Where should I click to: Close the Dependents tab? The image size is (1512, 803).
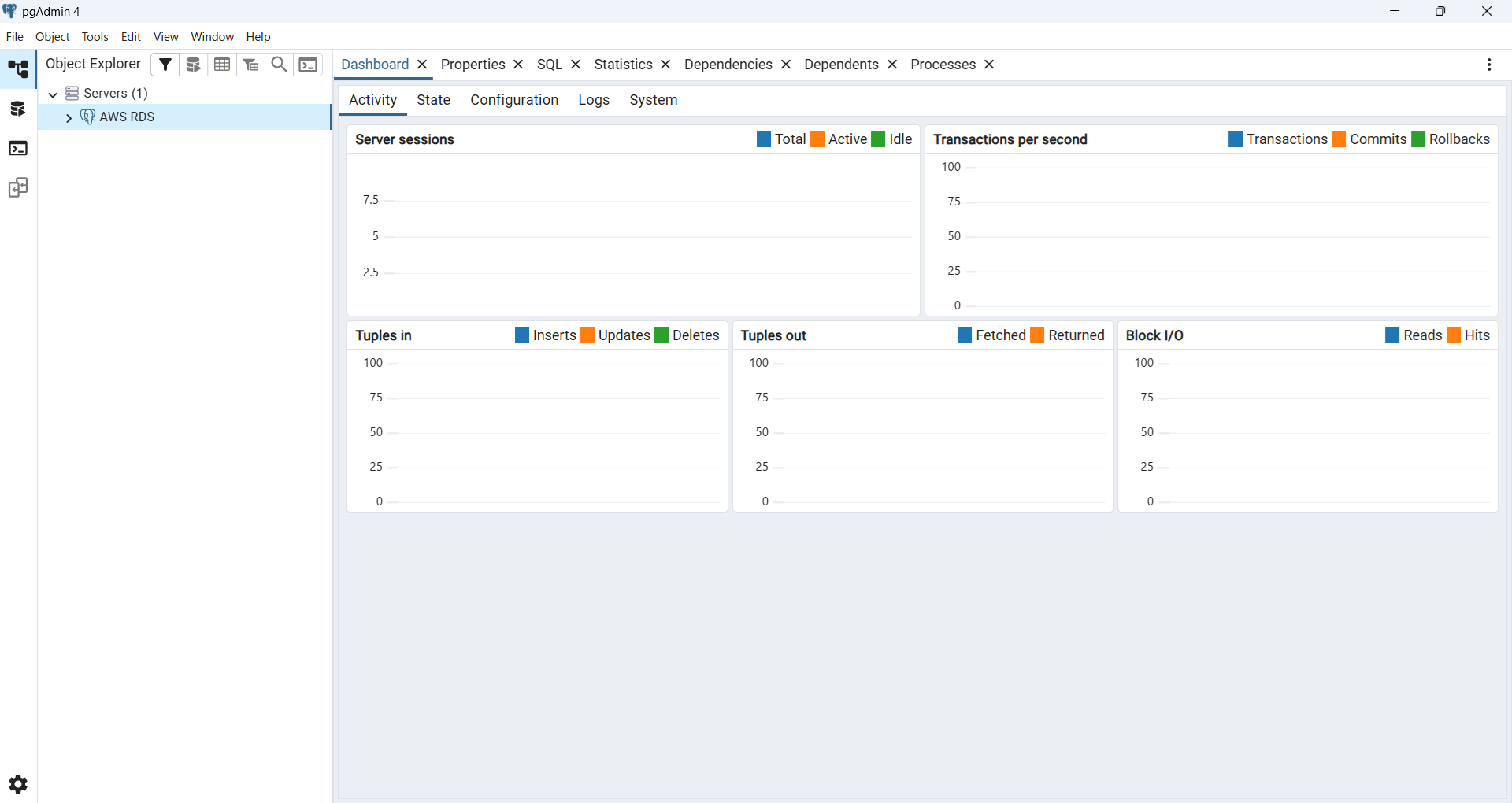pos(892,65)
